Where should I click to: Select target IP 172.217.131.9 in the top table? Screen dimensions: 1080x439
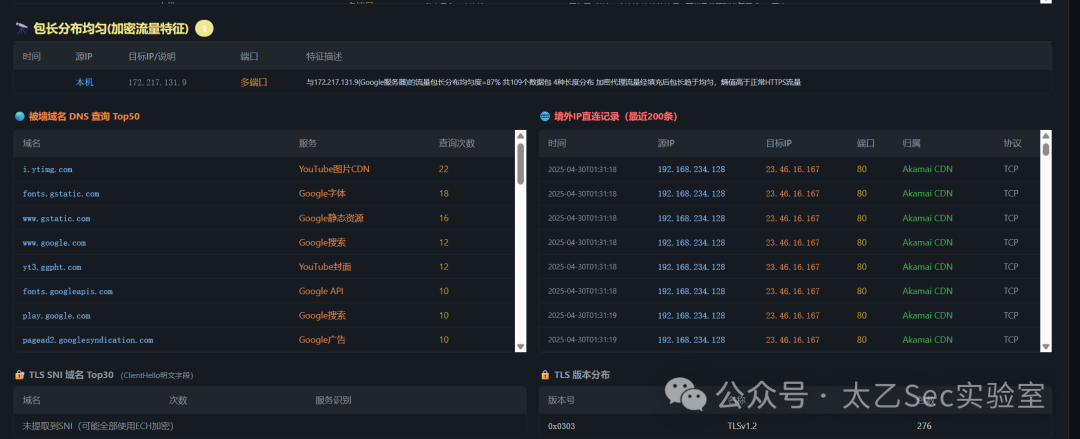point(157,82)
